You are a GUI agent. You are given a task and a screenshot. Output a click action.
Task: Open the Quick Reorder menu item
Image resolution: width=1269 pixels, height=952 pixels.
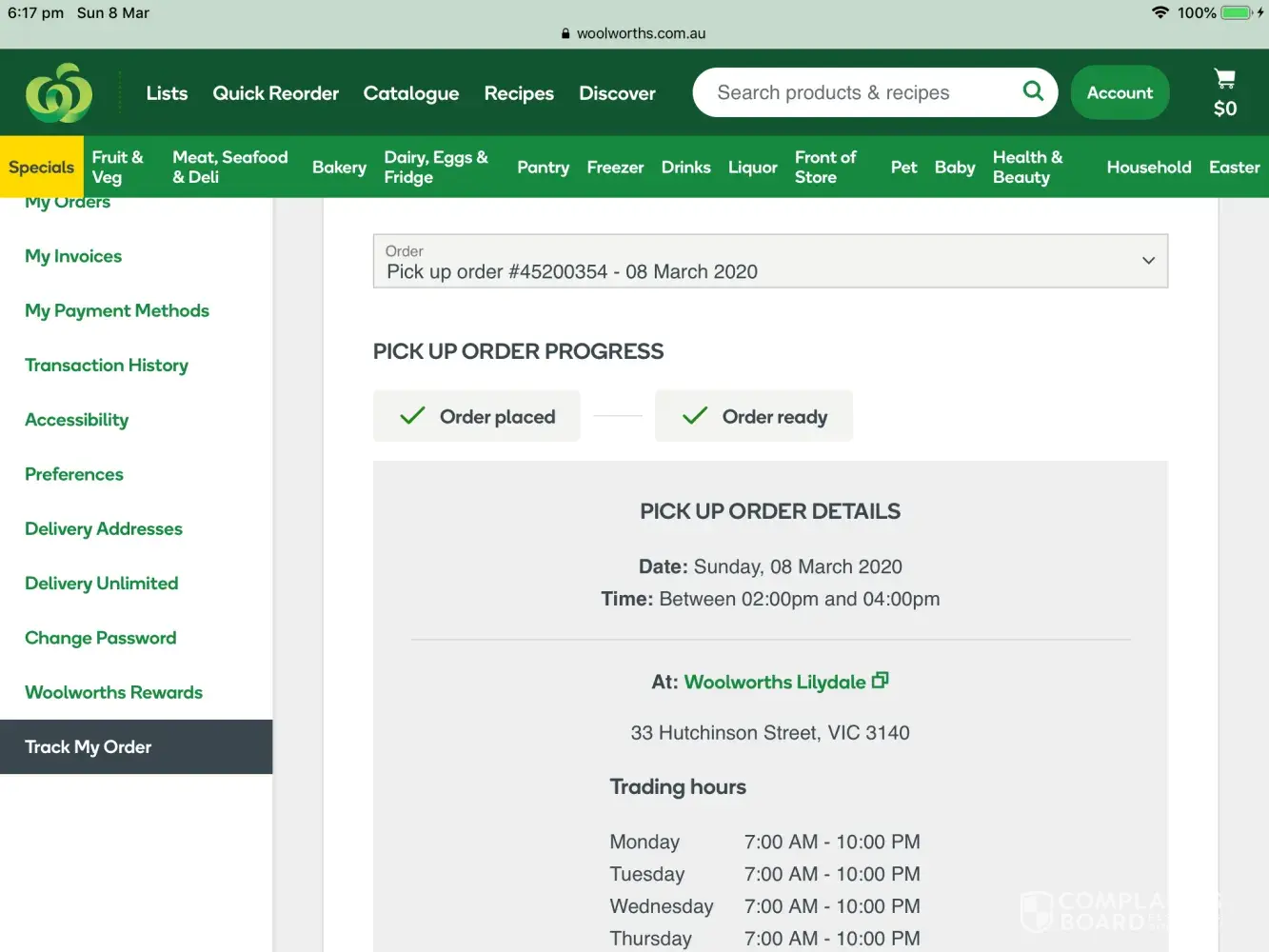click(275, 93)
